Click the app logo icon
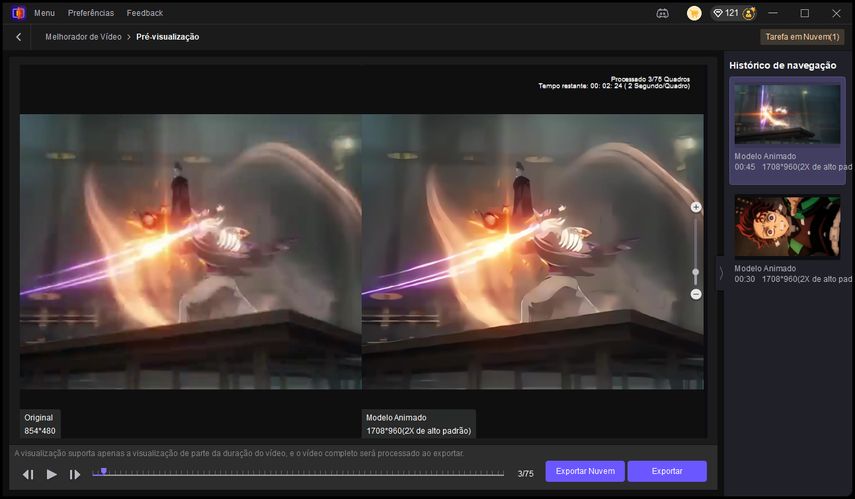Viewport: 855px width, 499px height. click(18, 13)
